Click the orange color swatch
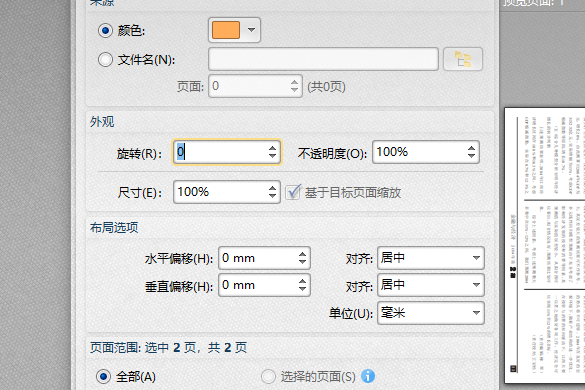This screenshot has width=585, height=390. [226, 30]
